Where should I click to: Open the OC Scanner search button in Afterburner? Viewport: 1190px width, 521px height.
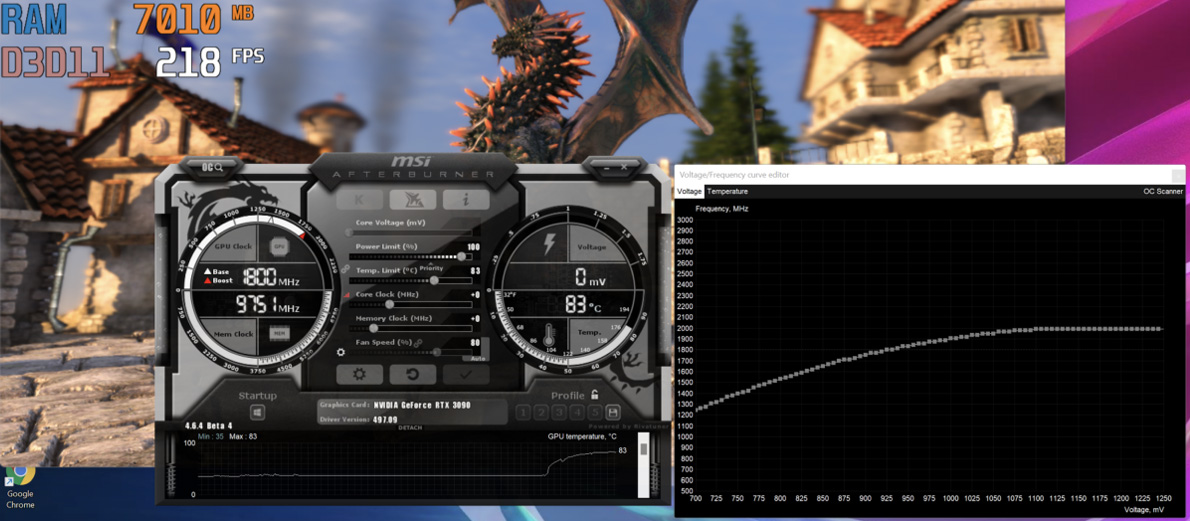(x=212, y=166)
